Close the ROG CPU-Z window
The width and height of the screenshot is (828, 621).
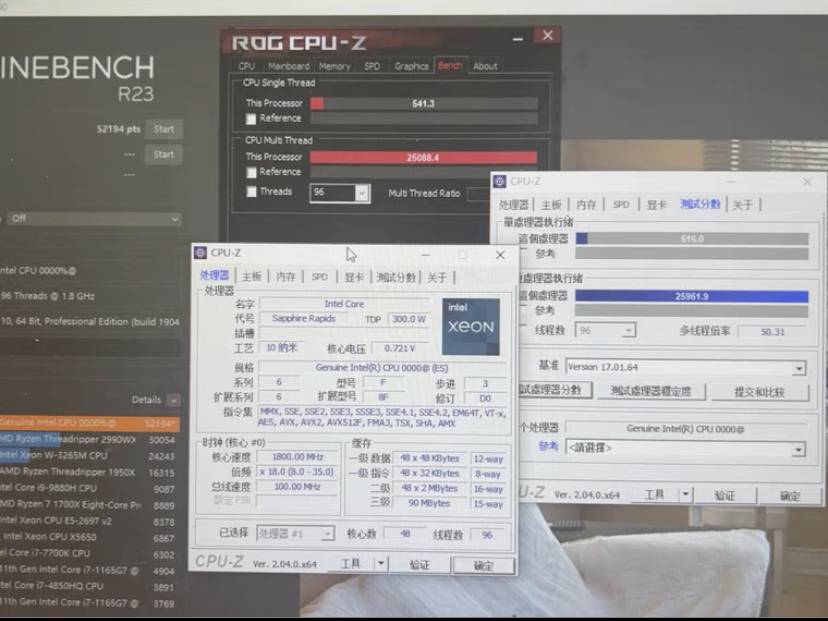[x=548, y=35]
